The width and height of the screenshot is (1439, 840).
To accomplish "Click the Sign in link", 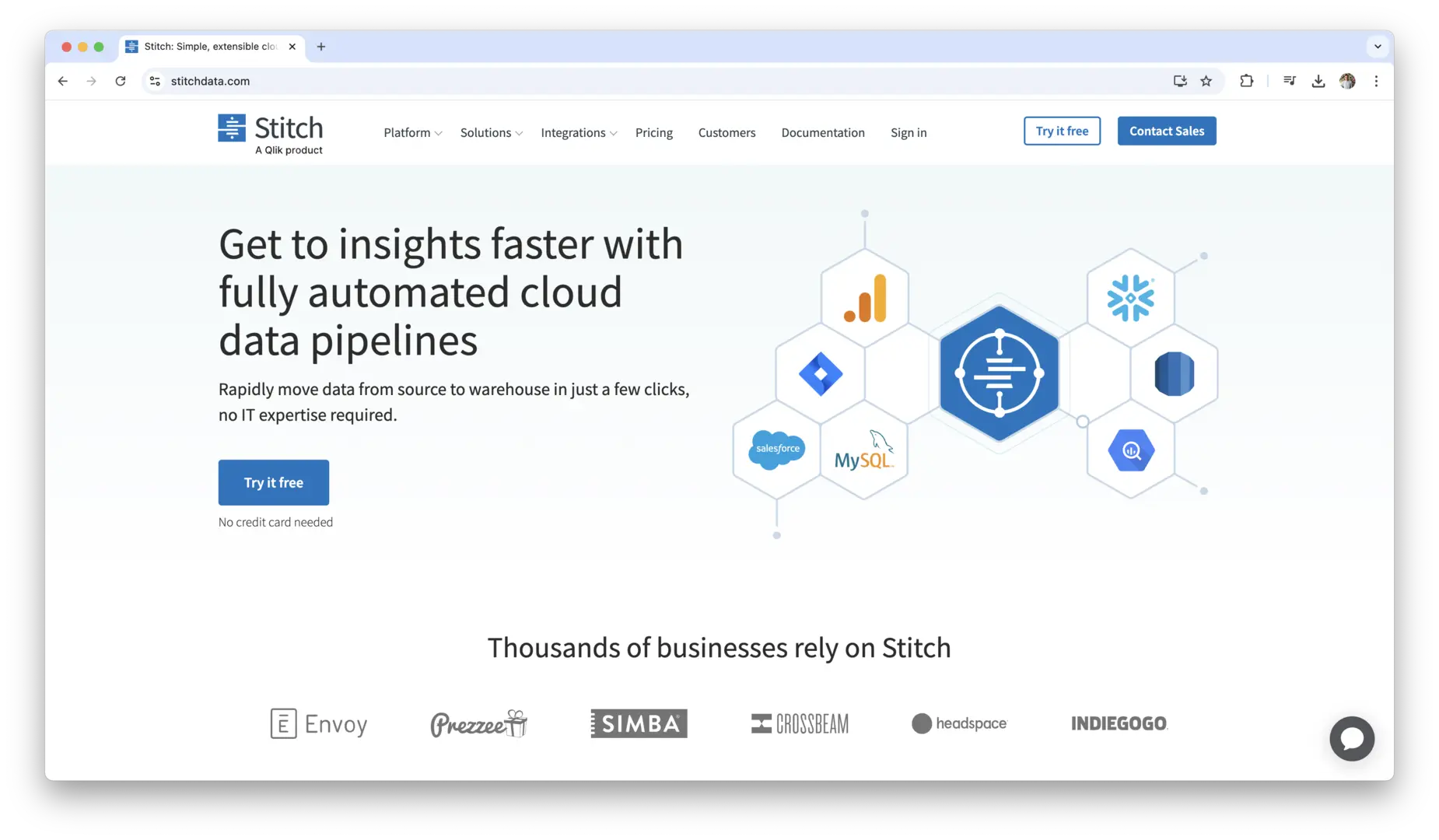I will pos(908,133).
